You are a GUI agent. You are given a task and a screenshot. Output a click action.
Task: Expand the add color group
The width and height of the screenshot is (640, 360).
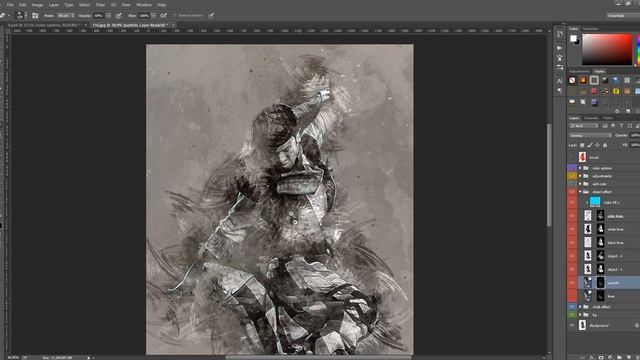tap(580, 184)
